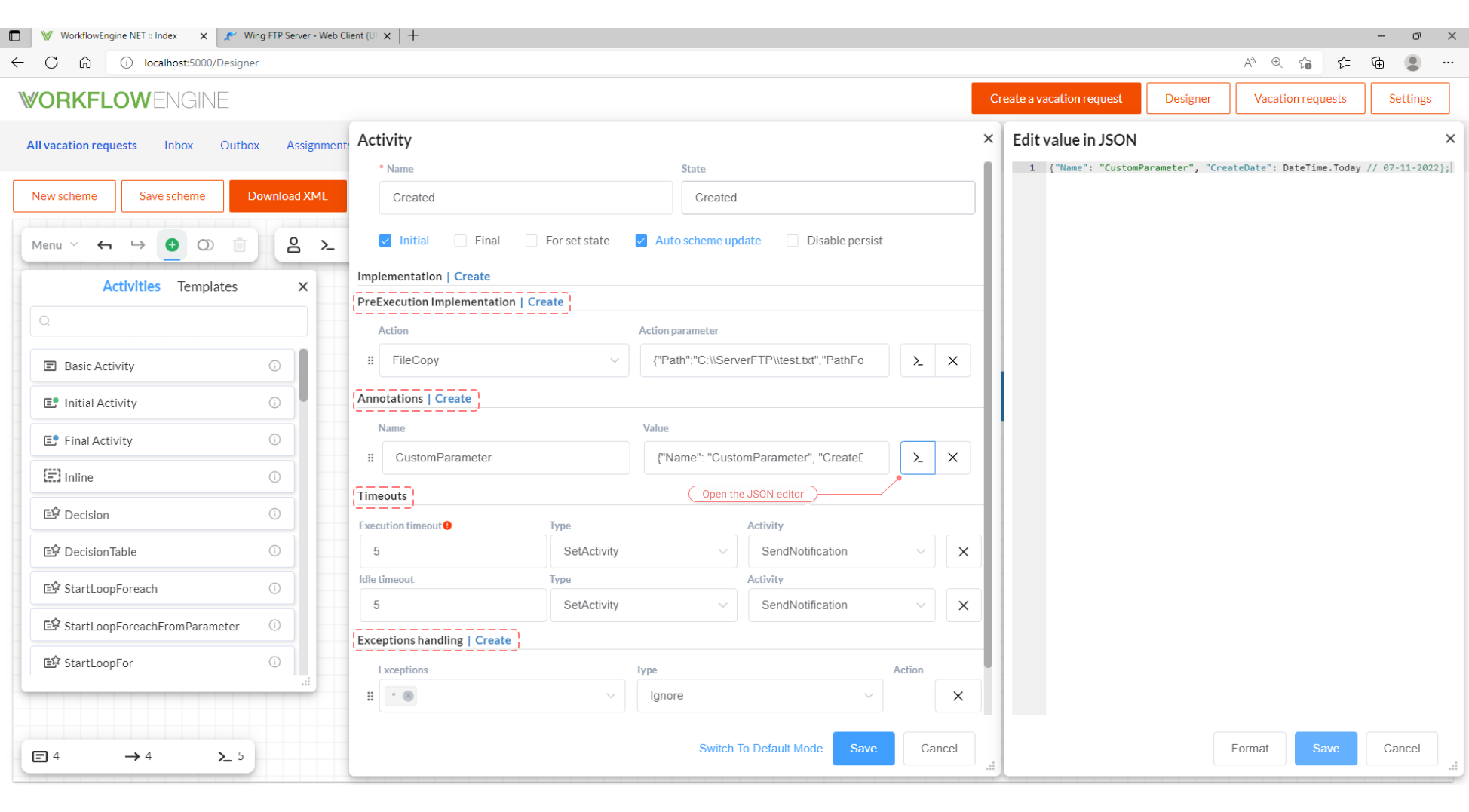
Task: Remove the Execution timeout row
Action: point(964,552)
